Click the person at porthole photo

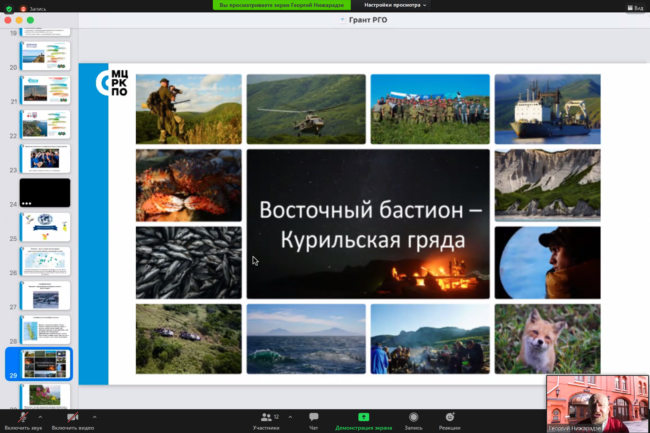click(548, 262)
